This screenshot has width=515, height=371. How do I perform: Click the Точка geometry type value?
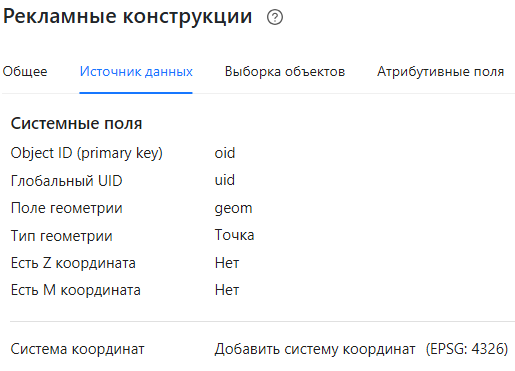234,235
